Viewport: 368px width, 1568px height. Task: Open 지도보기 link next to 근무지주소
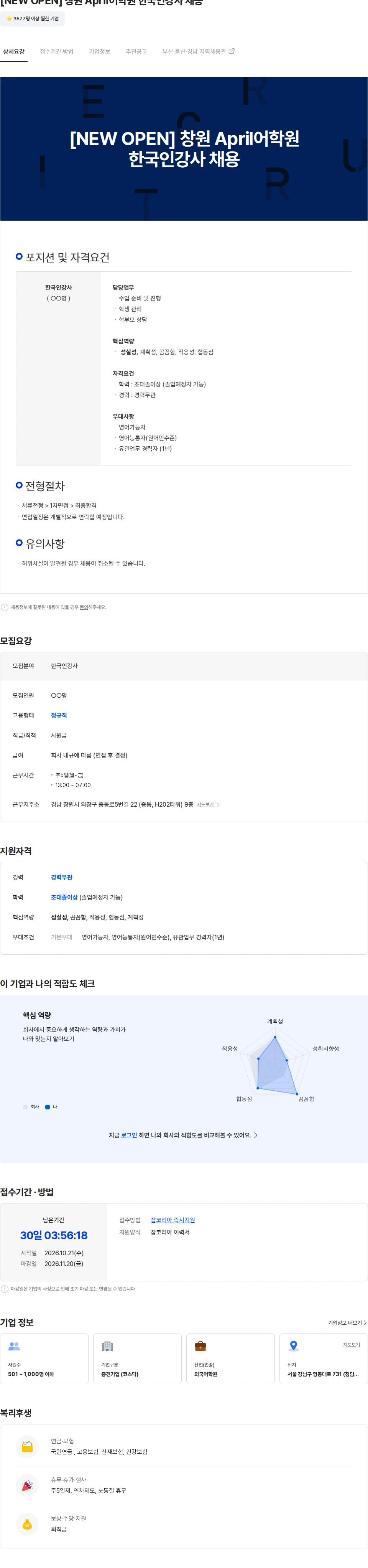tap(205, 805)
